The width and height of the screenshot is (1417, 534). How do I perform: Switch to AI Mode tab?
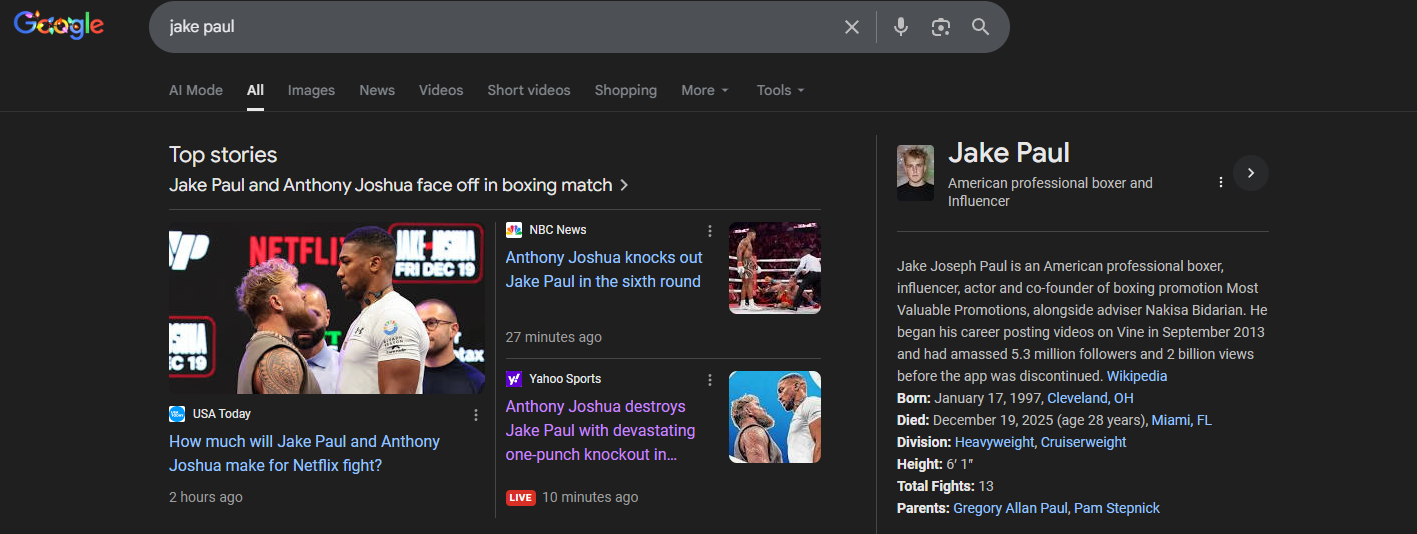196,90
